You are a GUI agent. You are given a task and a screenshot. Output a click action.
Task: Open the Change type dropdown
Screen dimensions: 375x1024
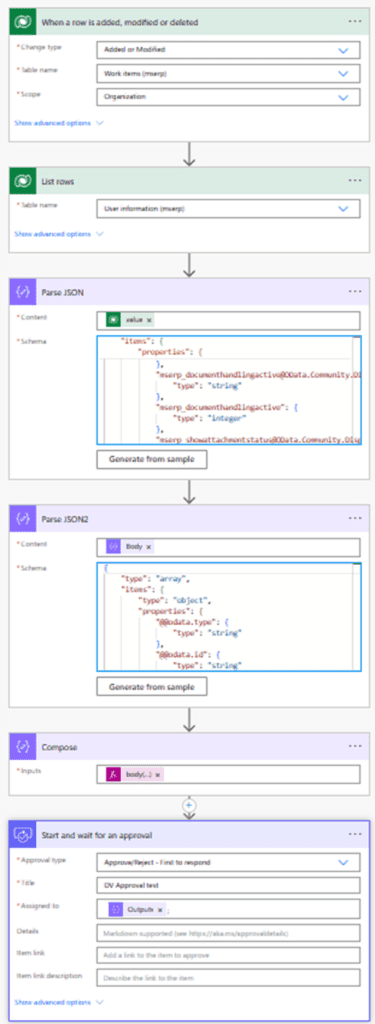[228, 50]
